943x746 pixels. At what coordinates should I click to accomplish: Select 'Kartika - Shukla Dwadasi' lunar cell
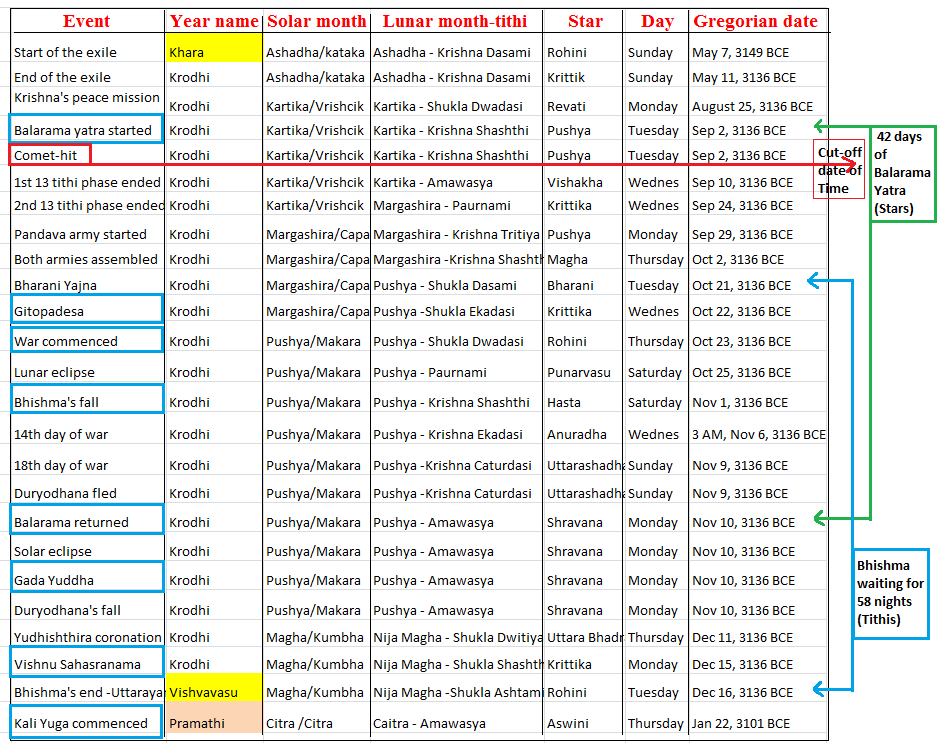[447, 106]
